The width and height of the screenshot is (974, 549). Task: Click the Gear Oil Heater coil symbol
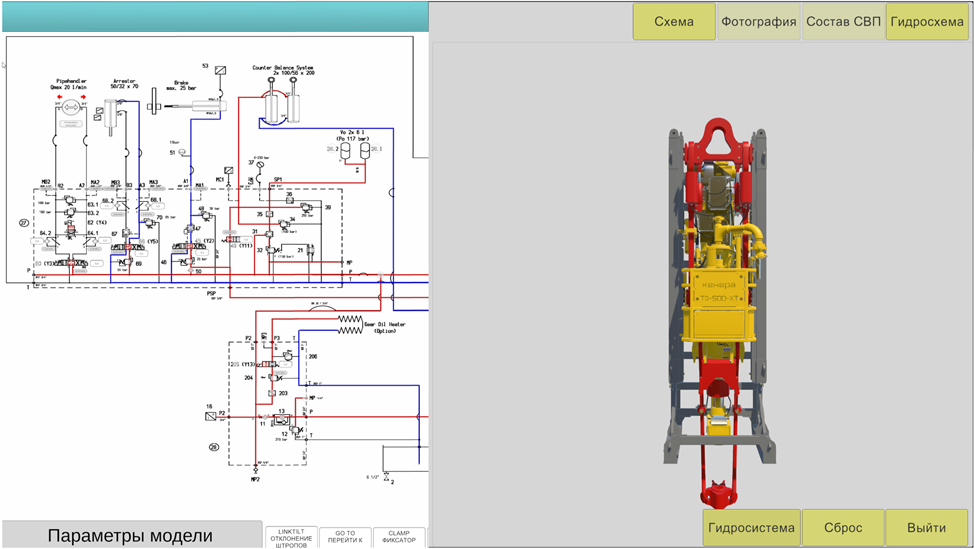(350, 323)
